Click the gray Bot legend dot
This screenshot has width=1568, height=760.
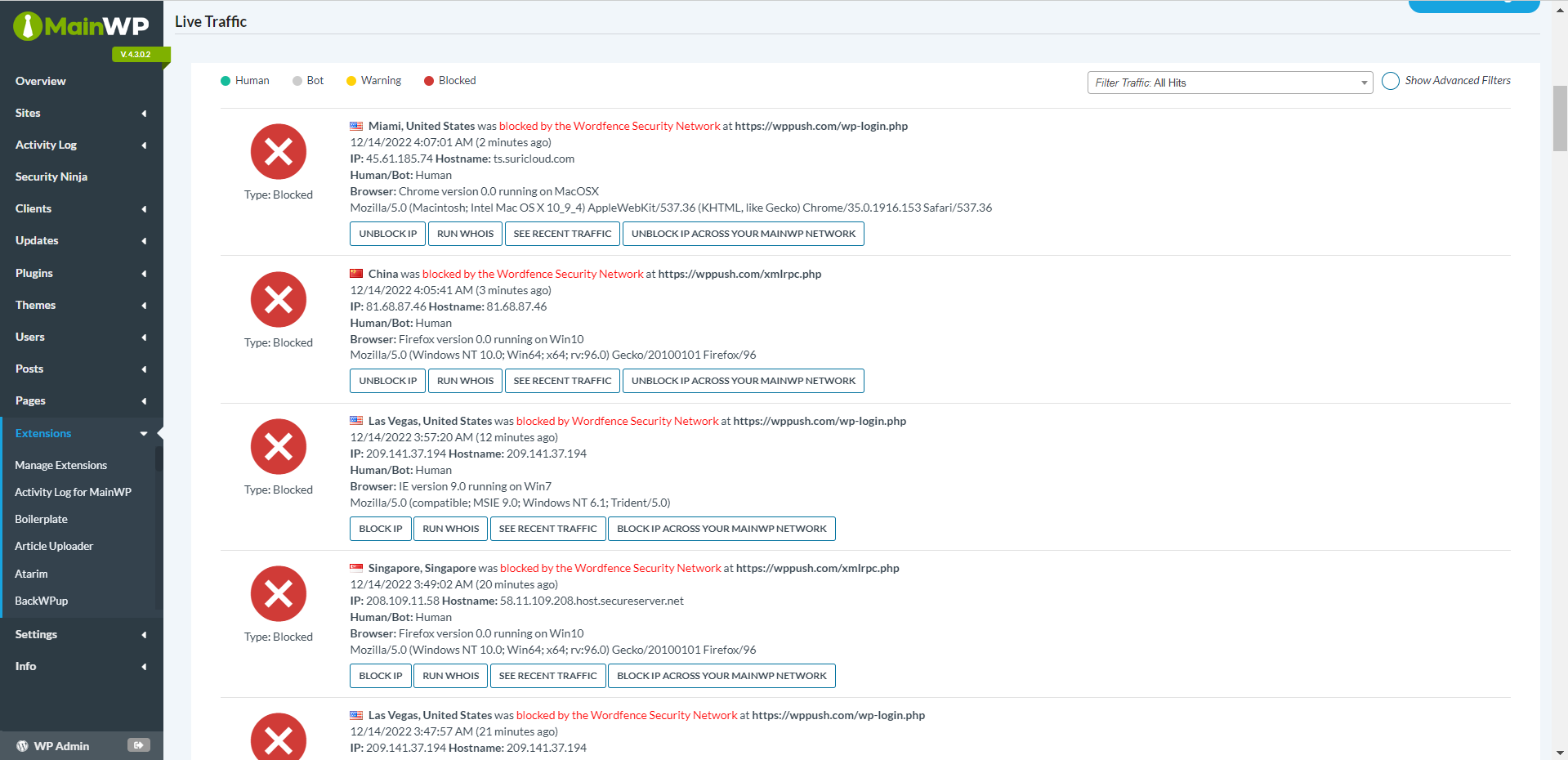[297, 81]
